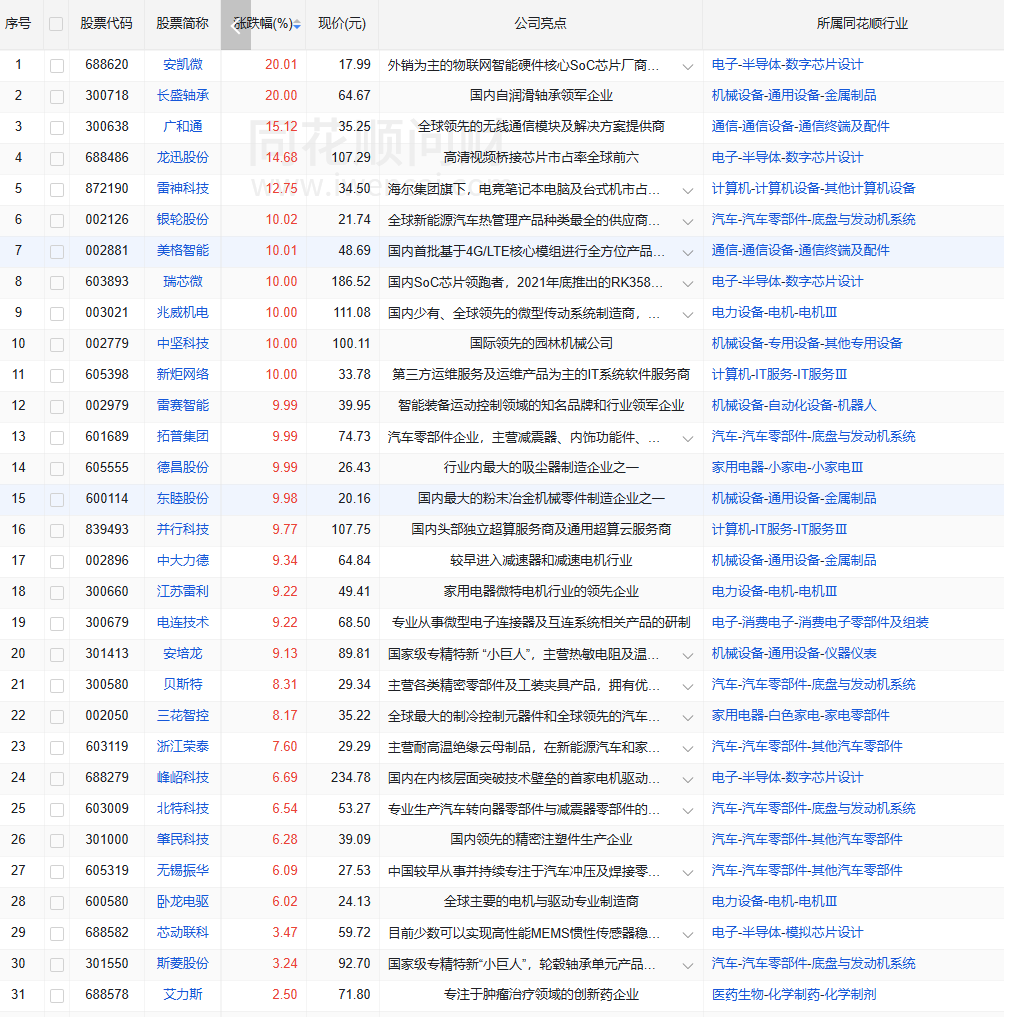This screenshot has width=1013, height=1017.
Task: Click the 股票简称 column header
Action: tap(183, 24)
